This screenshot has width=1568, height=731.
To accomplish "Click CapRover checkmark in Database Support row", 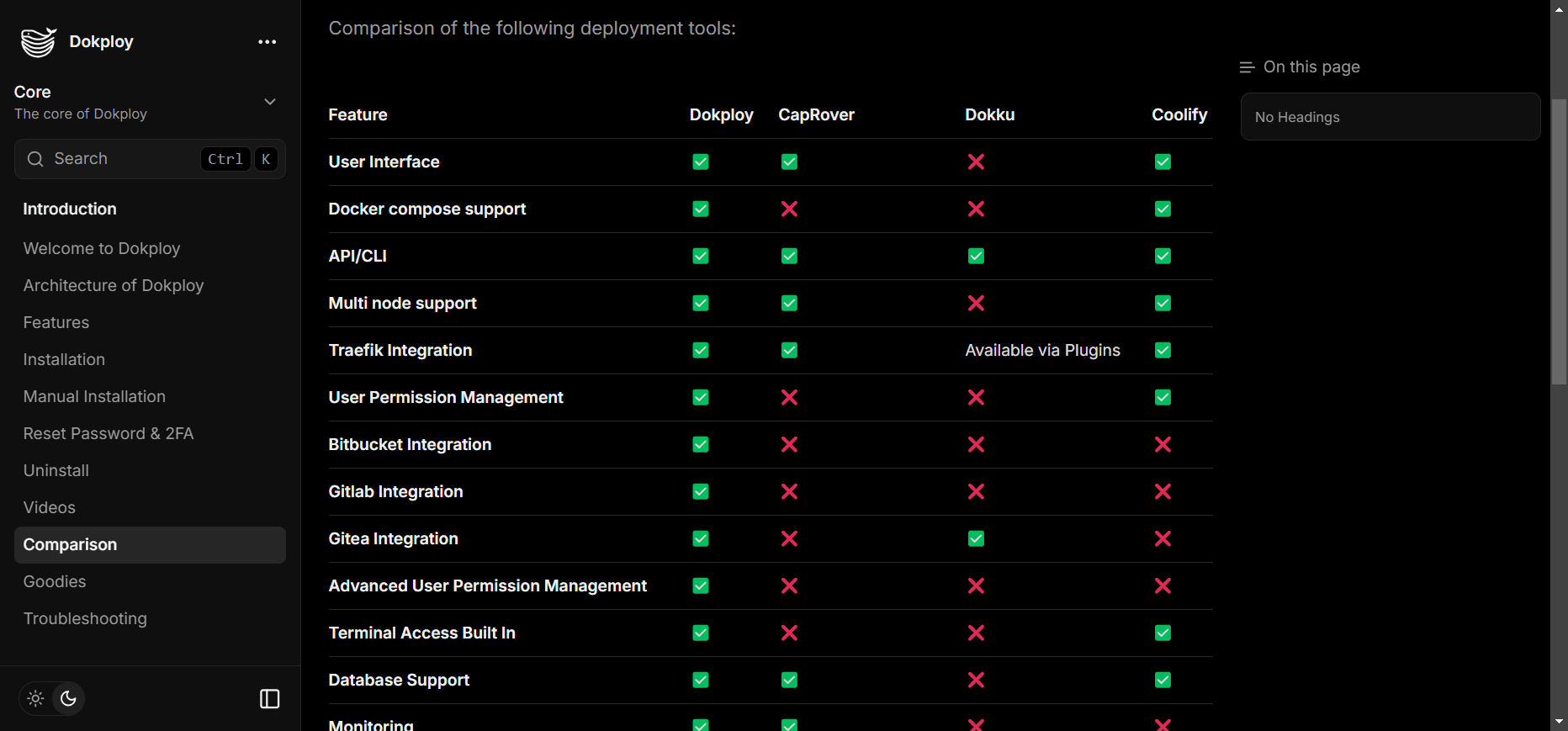I will [789, 680].
